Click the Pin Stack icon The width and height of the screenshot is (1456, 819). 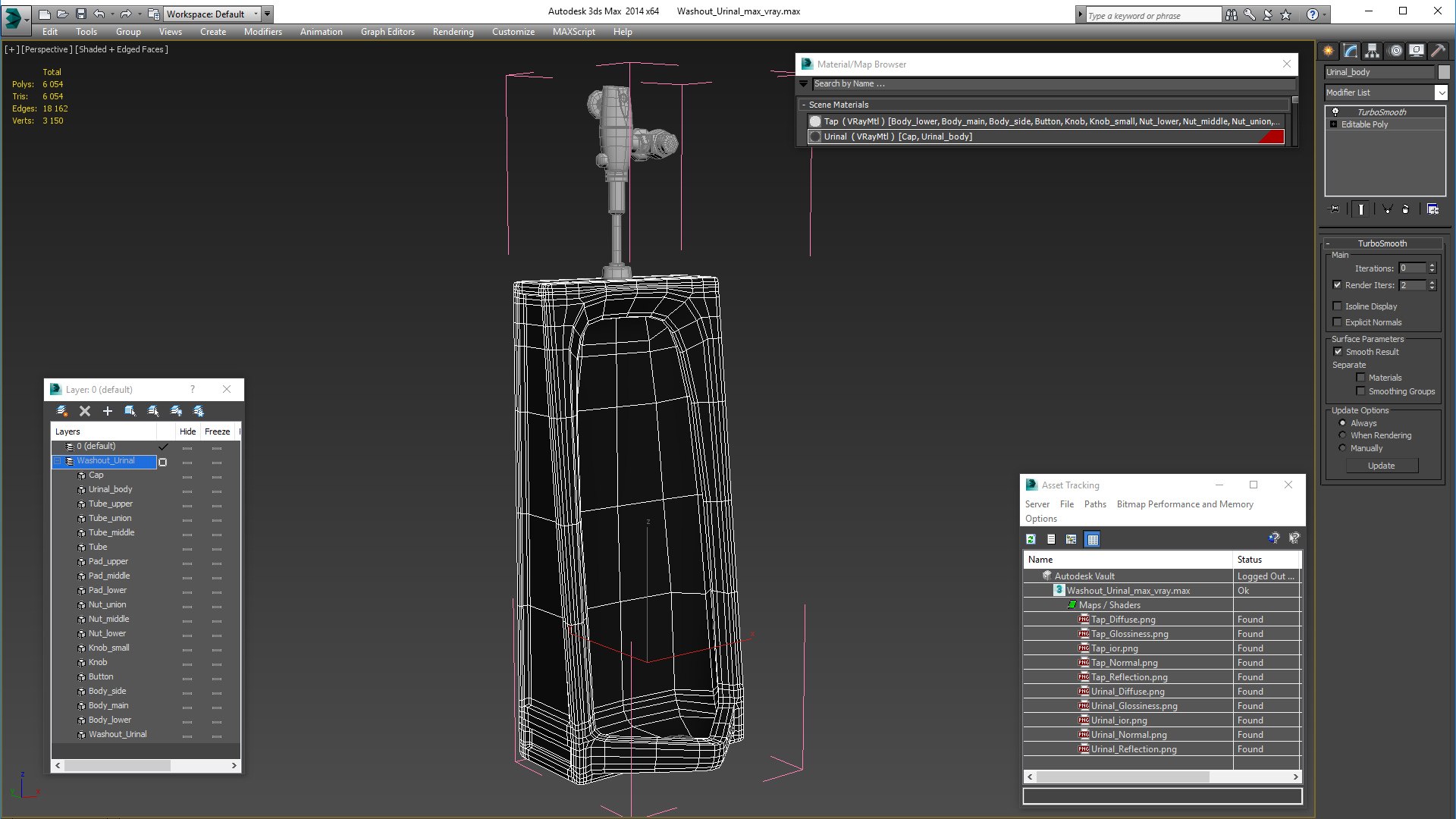(x=1335, y=209)
